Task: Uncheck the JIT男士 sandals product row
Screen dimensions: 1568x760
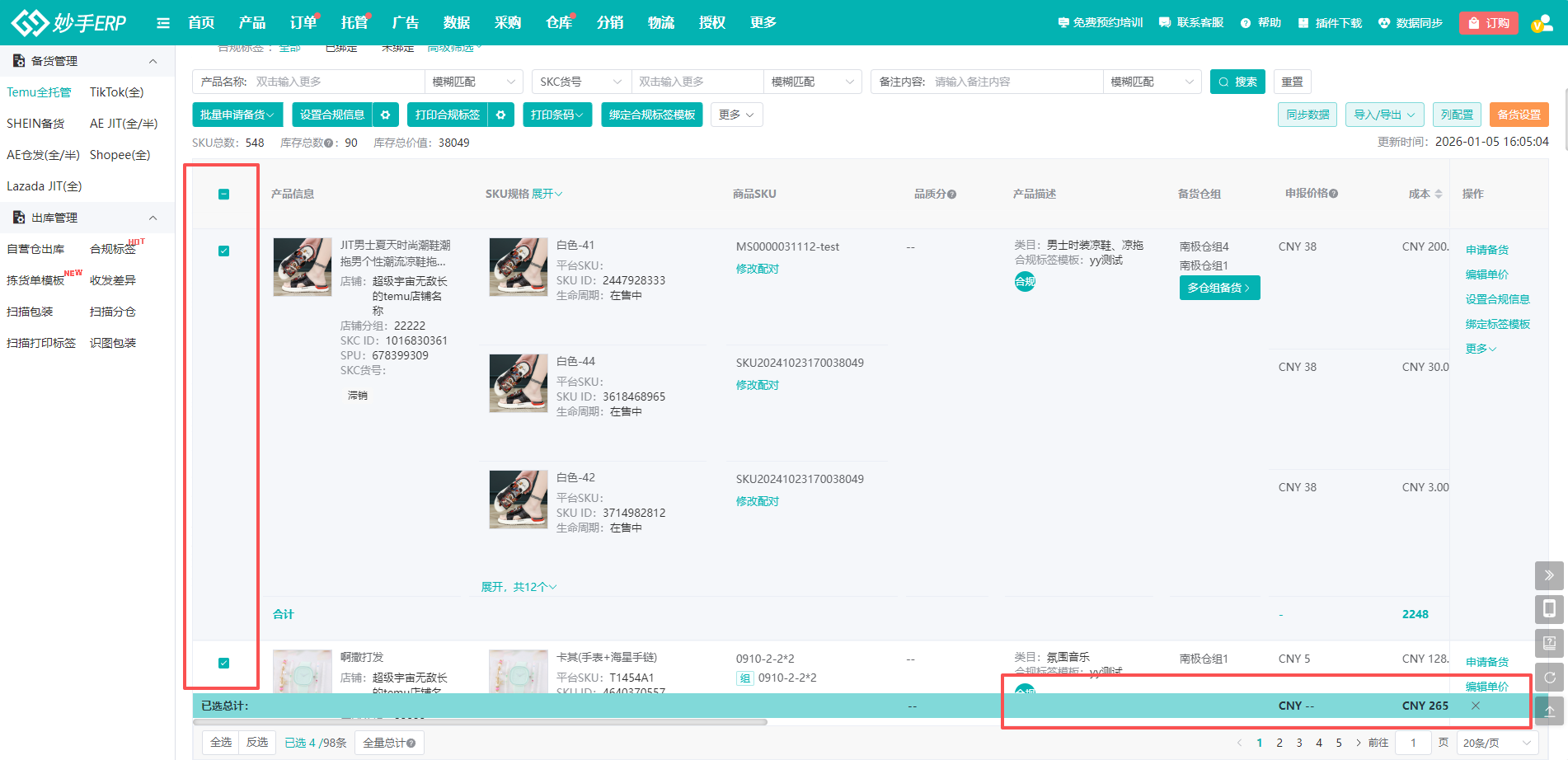Action: (223, 251)
